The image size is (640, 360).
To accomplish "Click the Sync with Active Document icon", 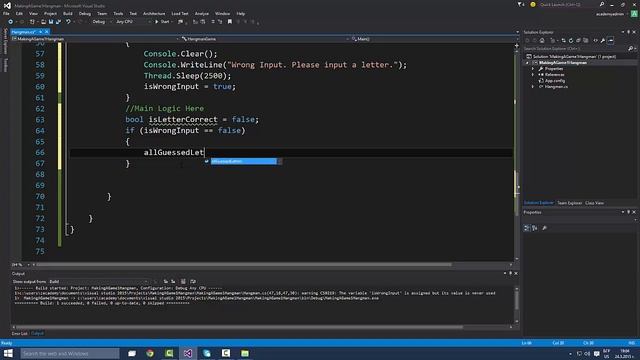I will pos(563,40).
